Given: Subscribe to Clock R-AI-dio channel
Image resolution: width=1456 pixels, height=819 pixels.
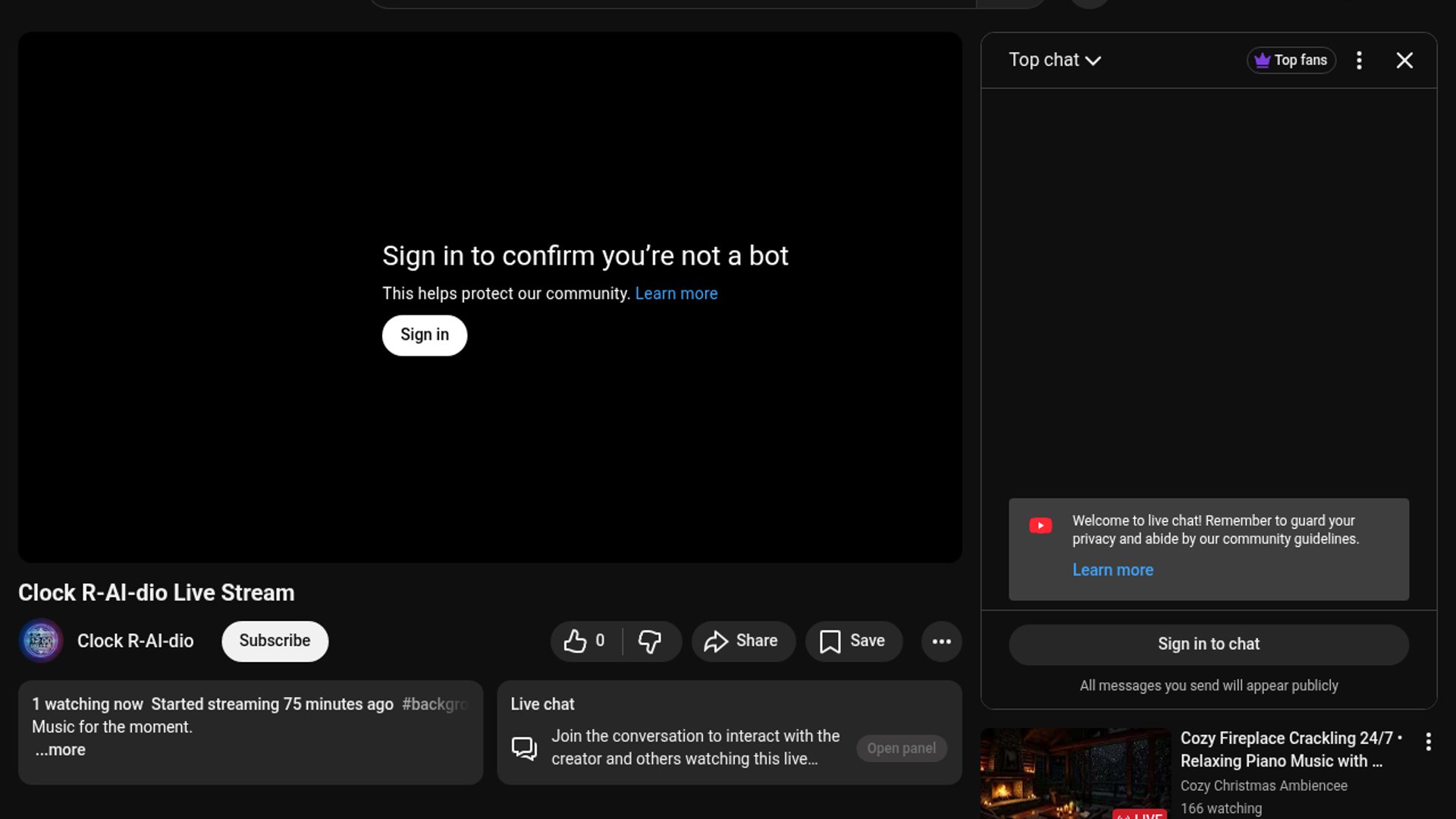Looking at the screenshot, I should (275, 642).
